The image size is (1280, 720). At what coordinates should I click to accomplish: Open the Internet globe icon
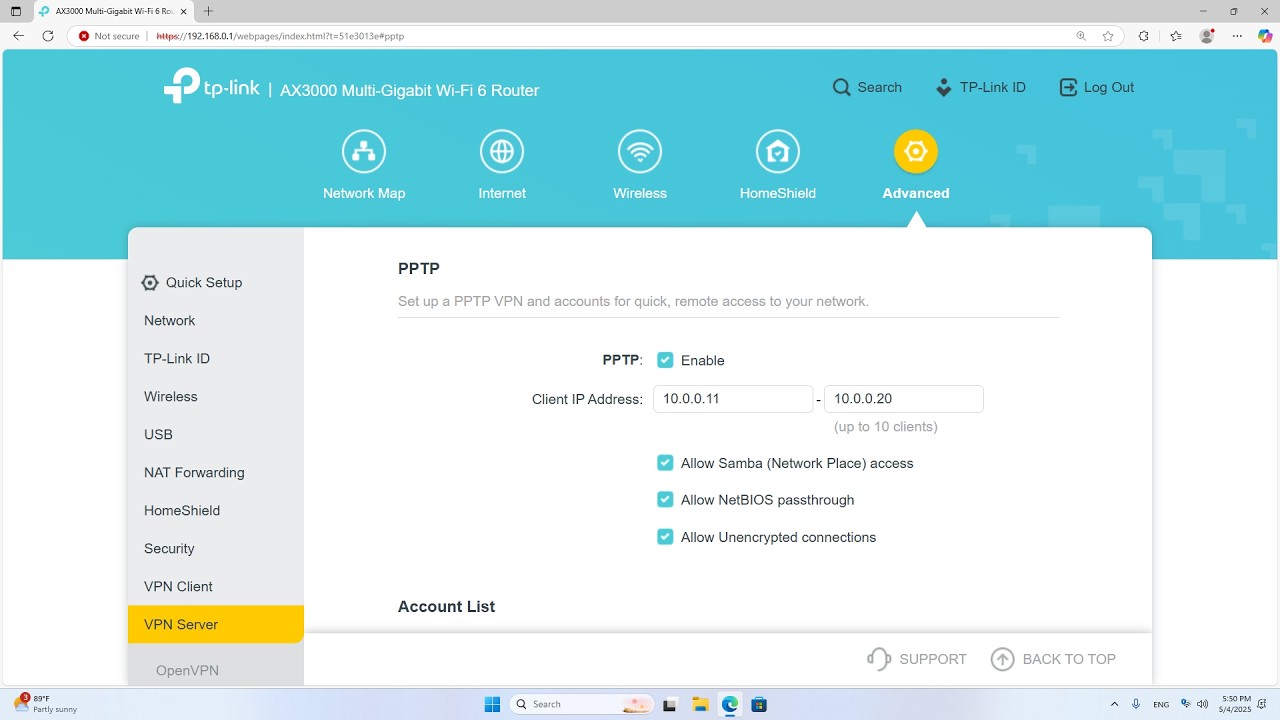(502, 152)
